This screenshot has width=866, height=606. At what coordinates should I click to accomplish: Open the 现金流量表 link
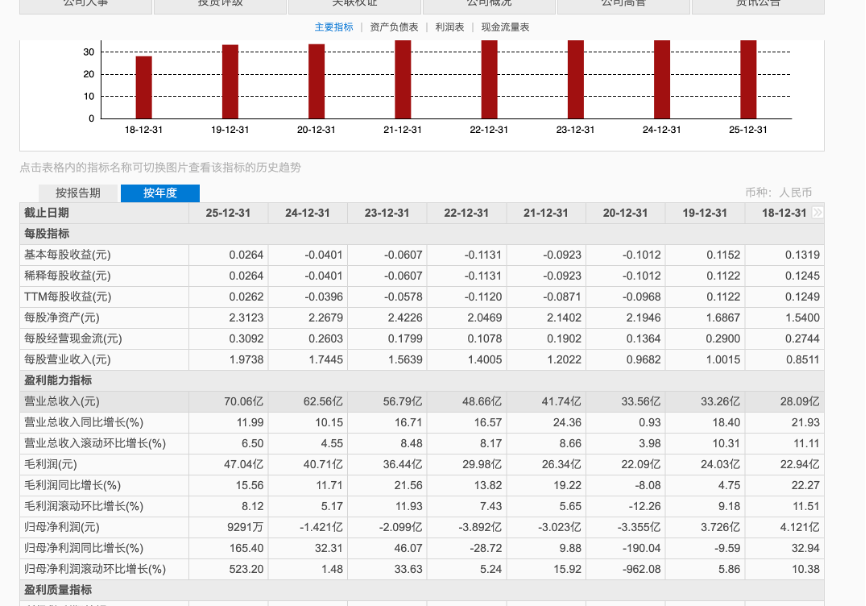point(505,27)
